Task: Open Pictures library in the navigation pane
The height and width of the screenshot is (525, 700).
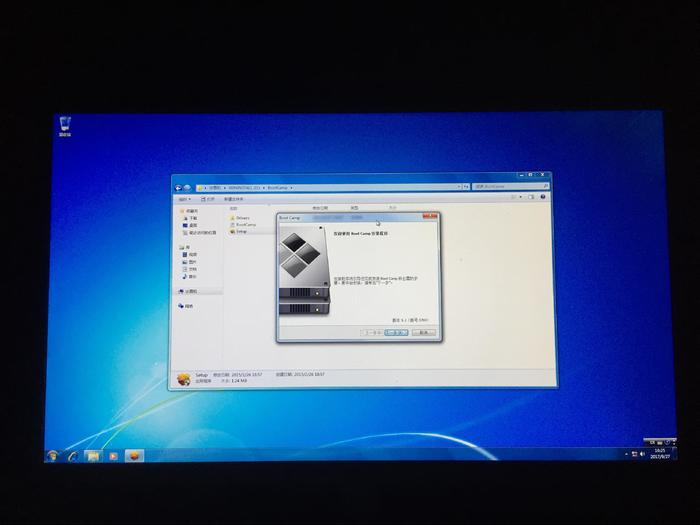Action: click(190, 262)
